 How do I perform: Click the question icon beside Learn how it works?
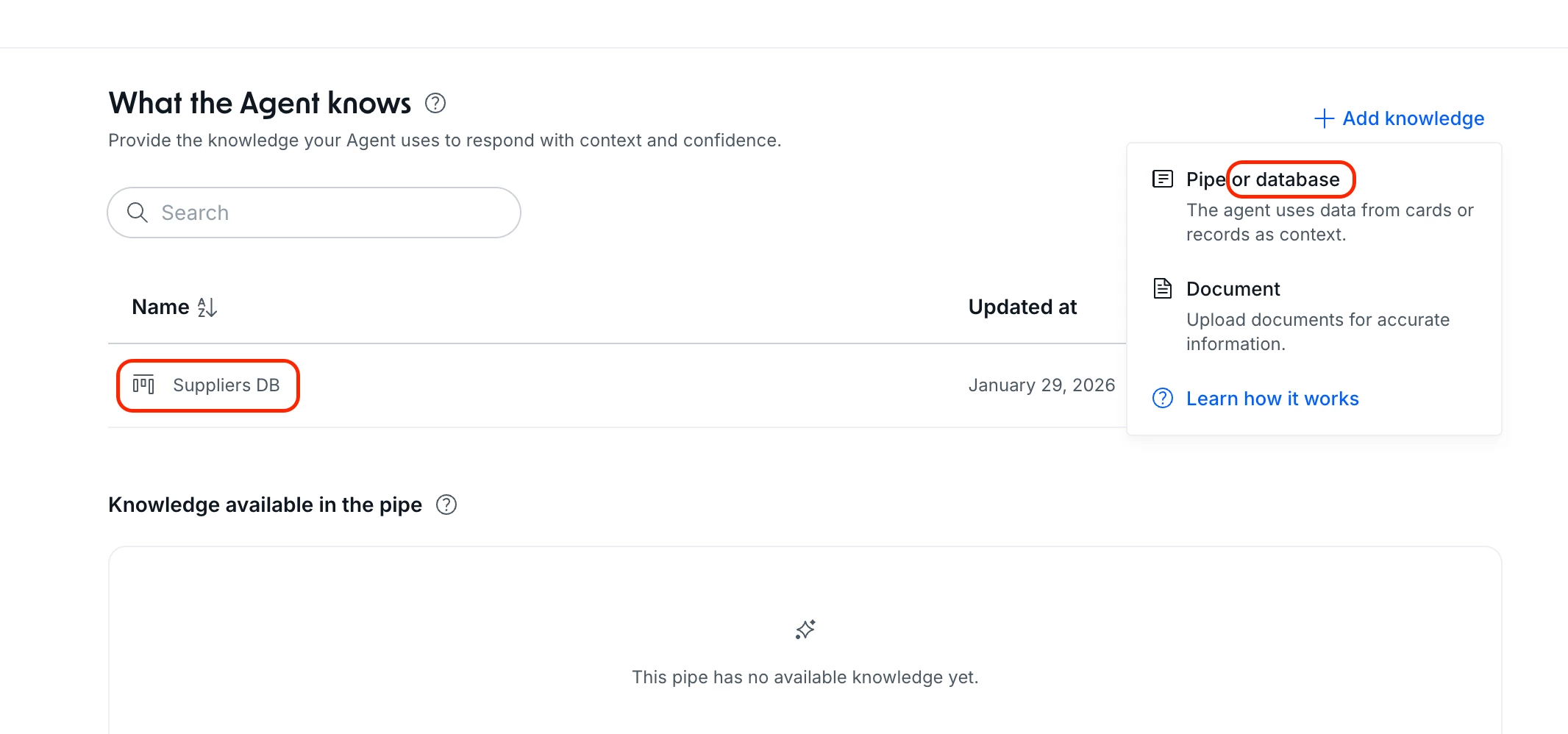tap(1163, 398)
